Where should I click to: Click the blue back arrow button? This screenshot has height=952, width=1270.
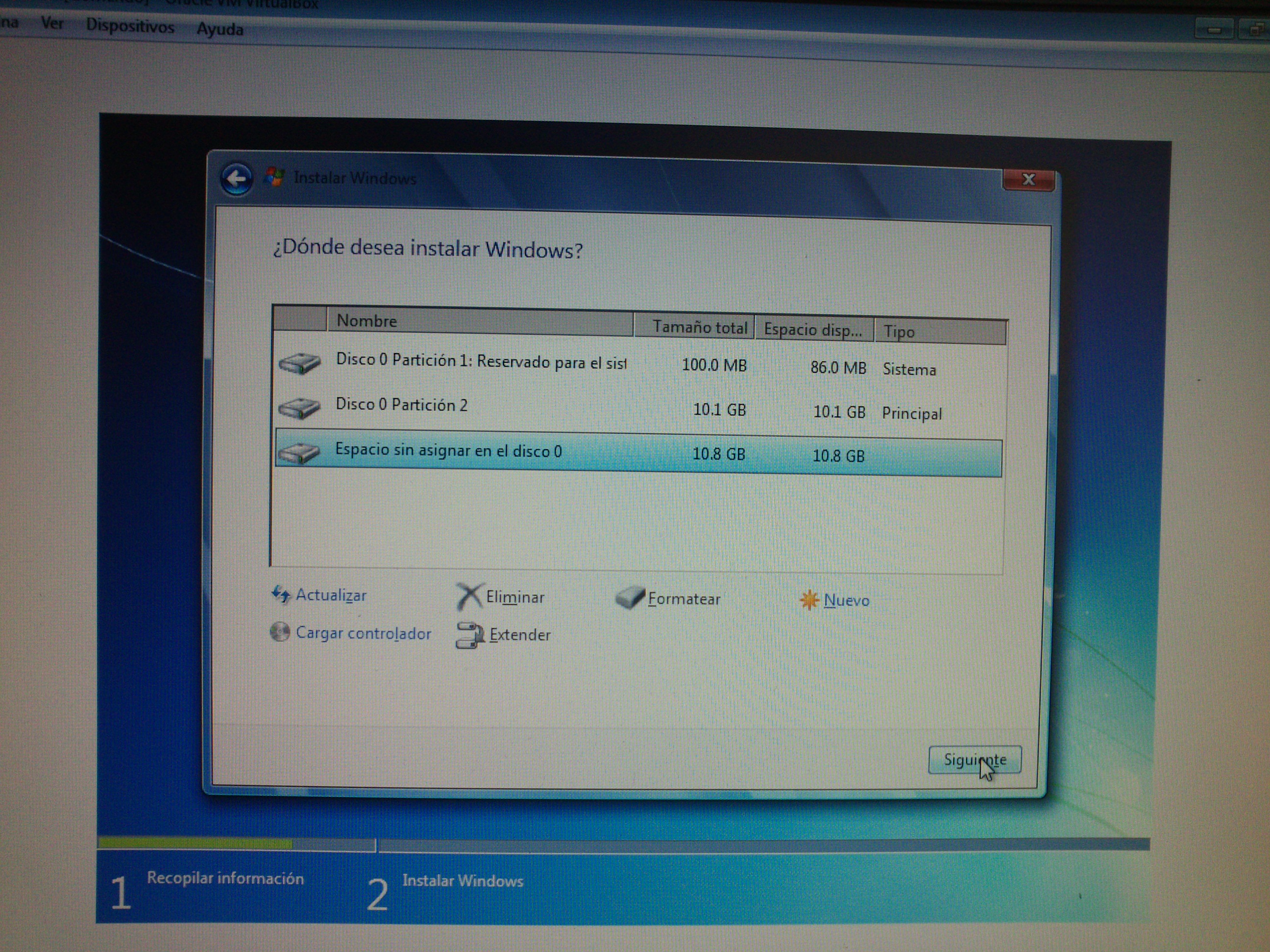[x=236, y=179]
